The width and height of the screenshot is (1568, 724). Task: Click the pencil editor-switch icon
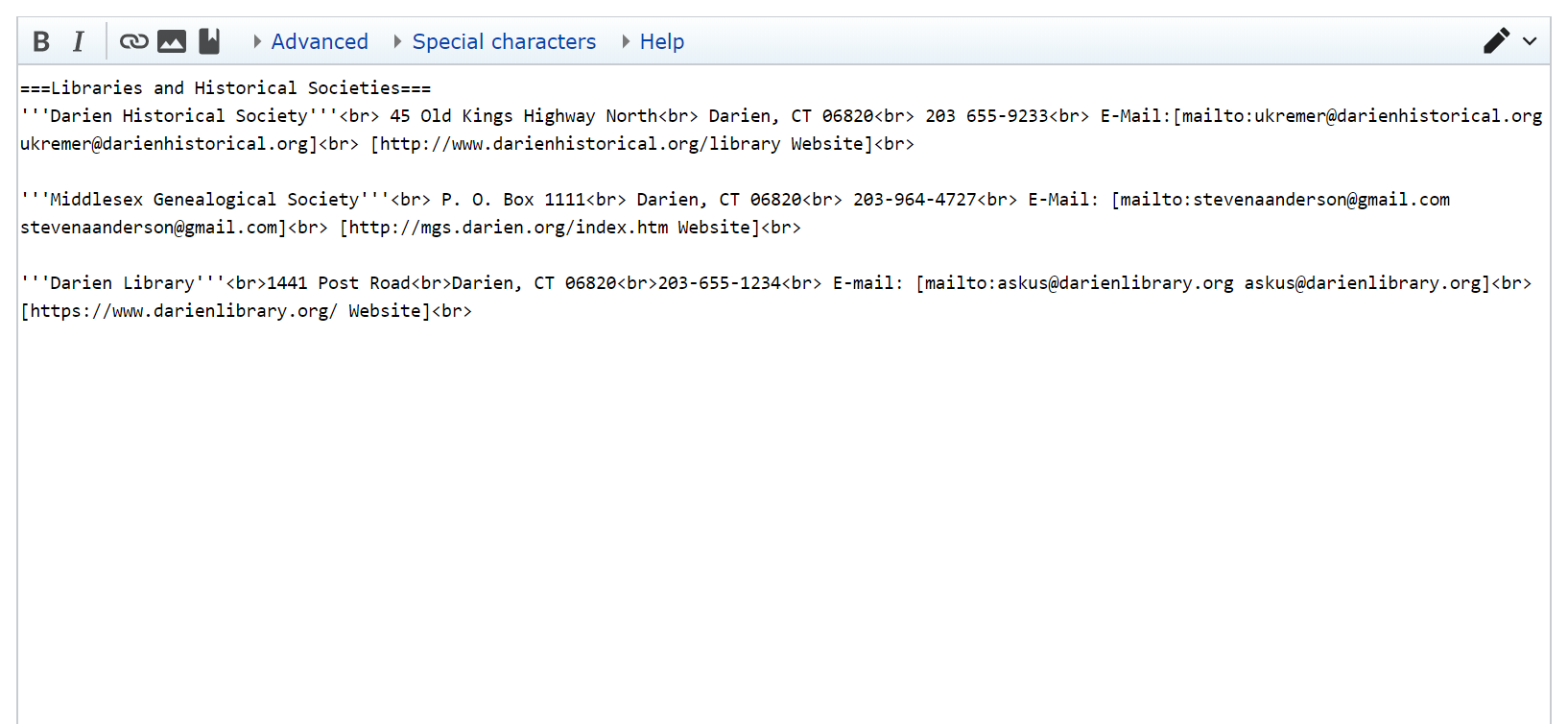point(1496,41)
